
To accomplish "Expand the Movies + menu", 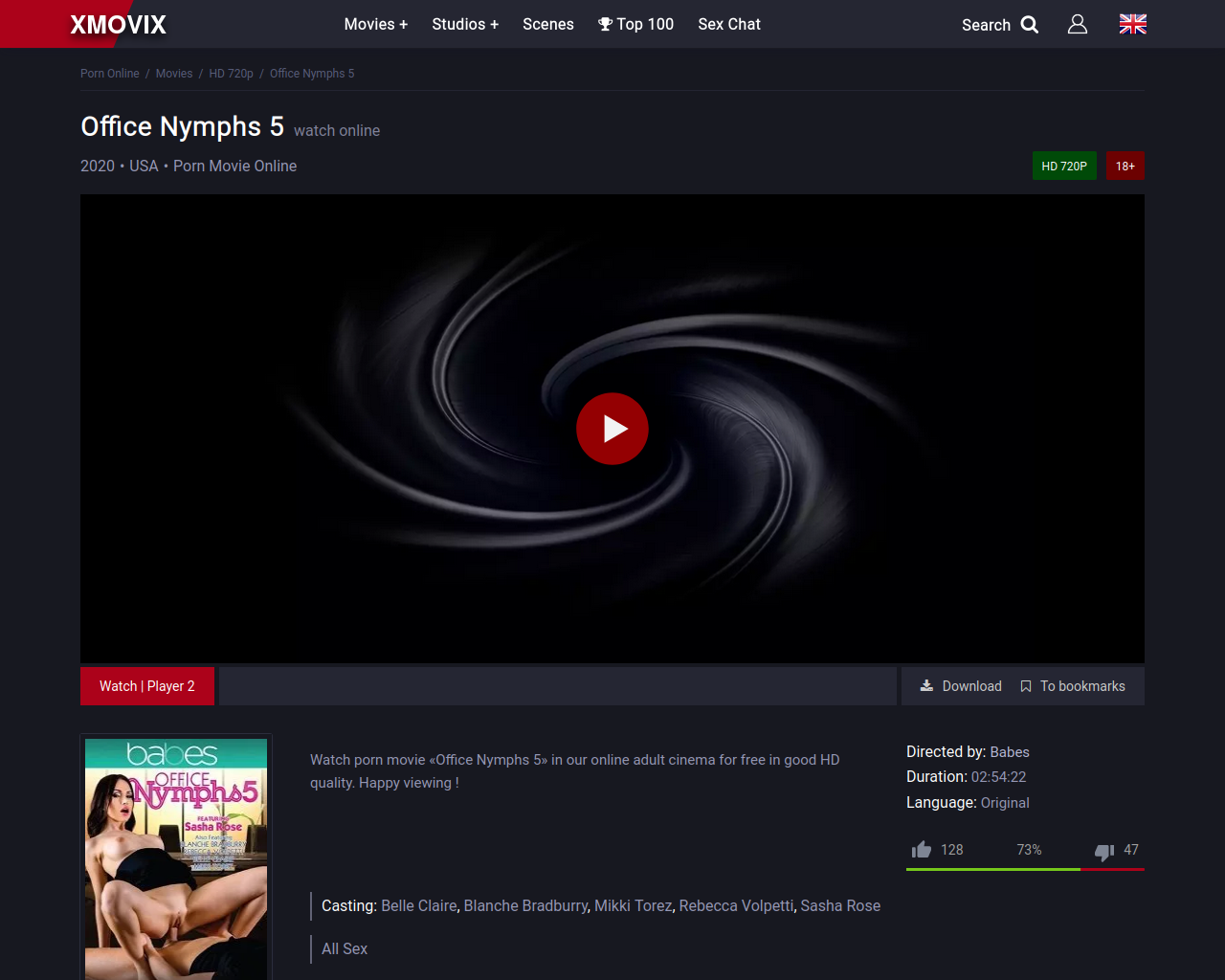I will tap(375, 24).
